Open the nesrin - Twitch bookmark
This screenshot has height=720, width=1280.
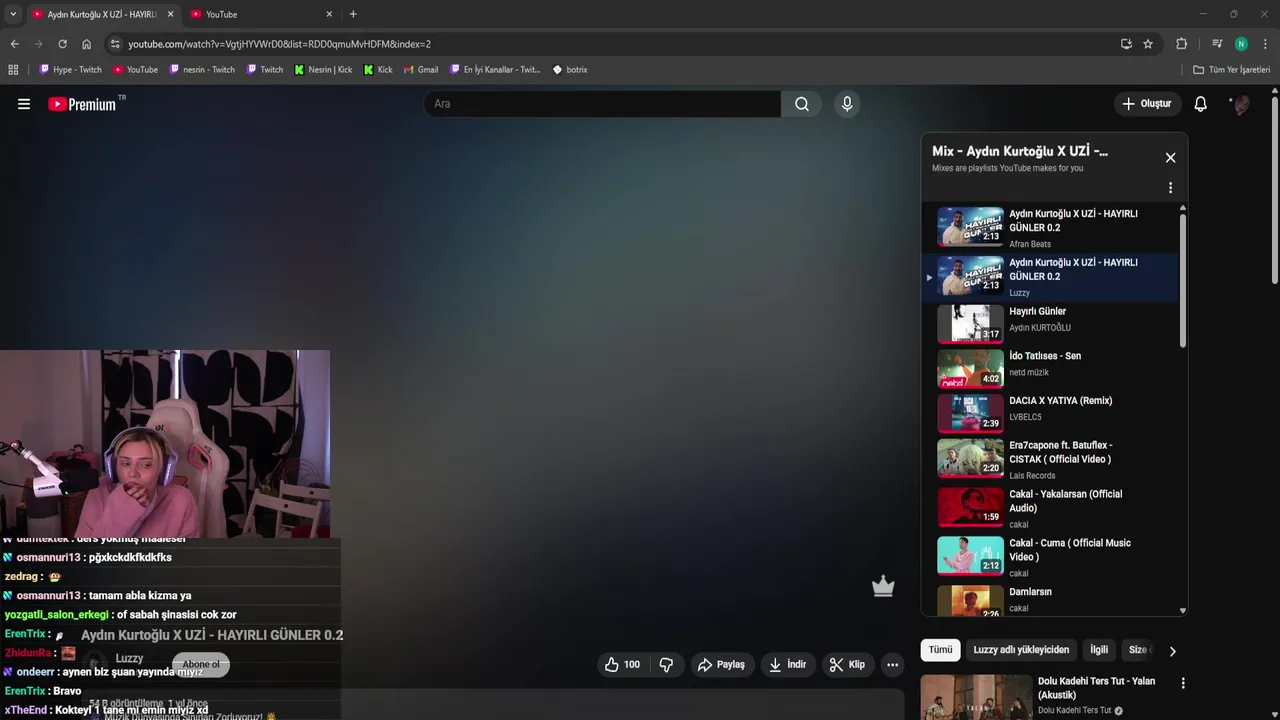(202, 70)
